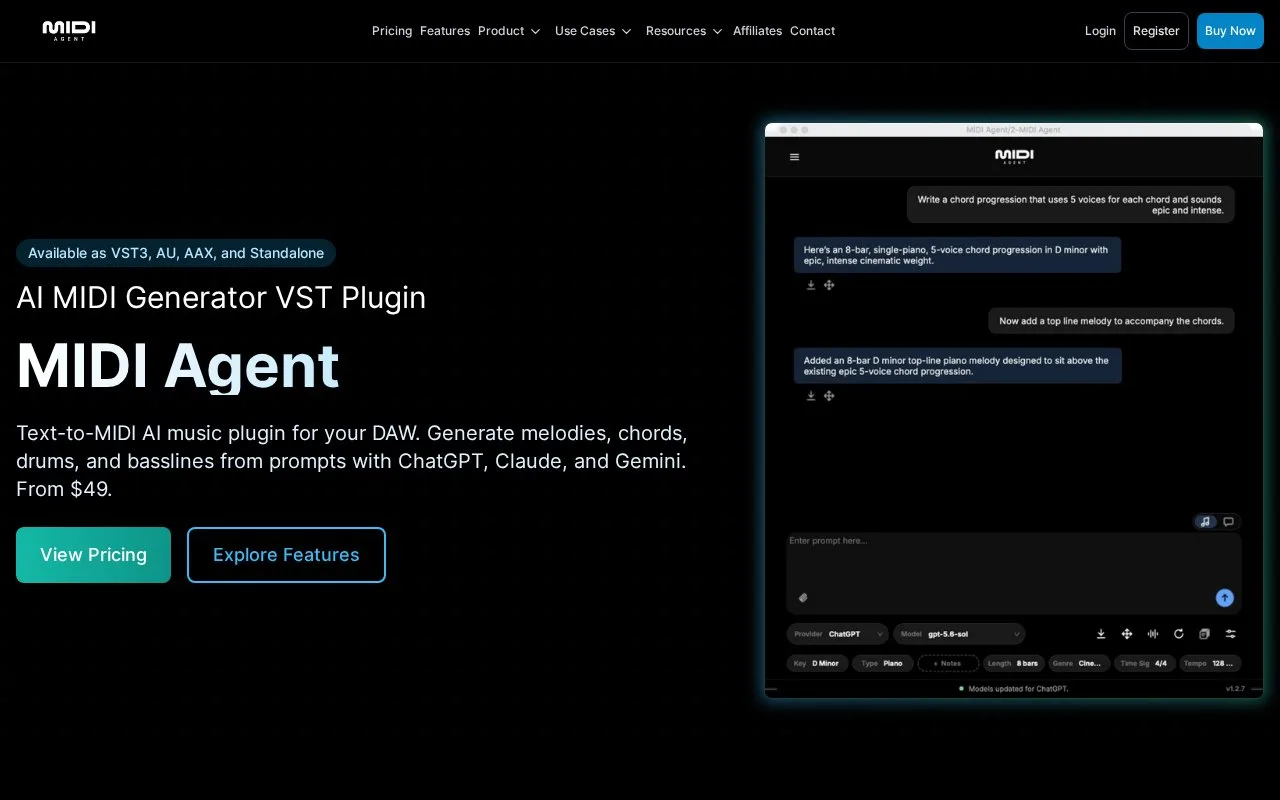Click the Buy Now button

1230,31
